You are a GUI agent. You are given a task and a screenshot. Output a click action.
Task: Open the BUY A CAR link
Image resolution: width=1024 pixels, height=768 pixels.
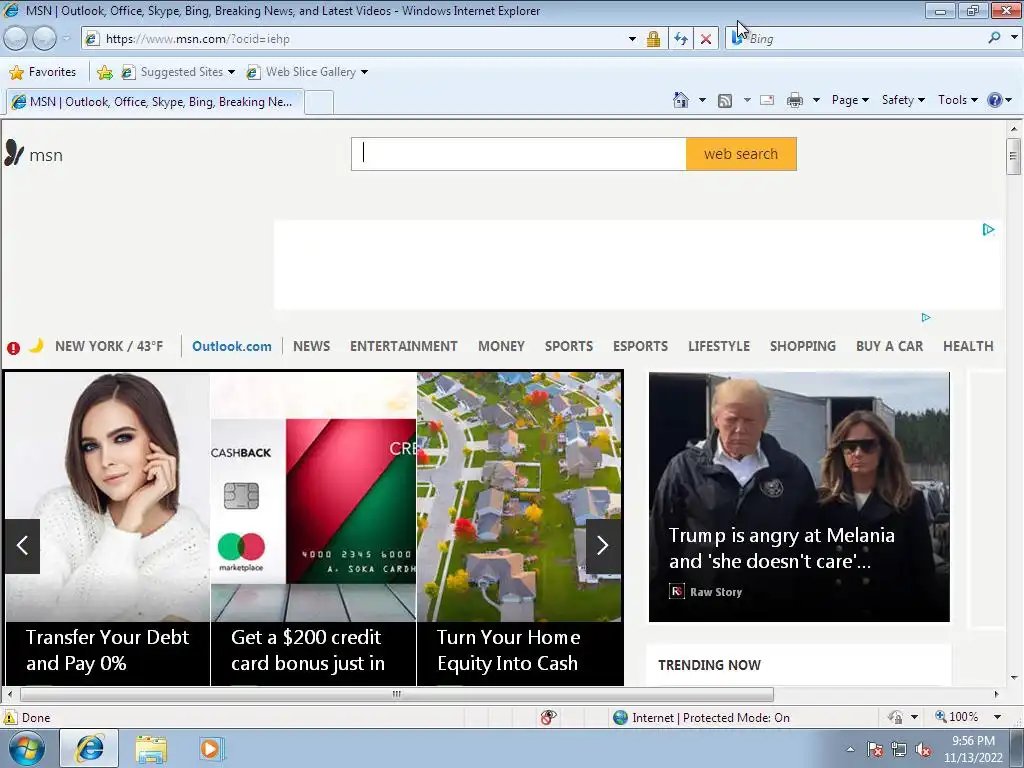coord(889,346)
